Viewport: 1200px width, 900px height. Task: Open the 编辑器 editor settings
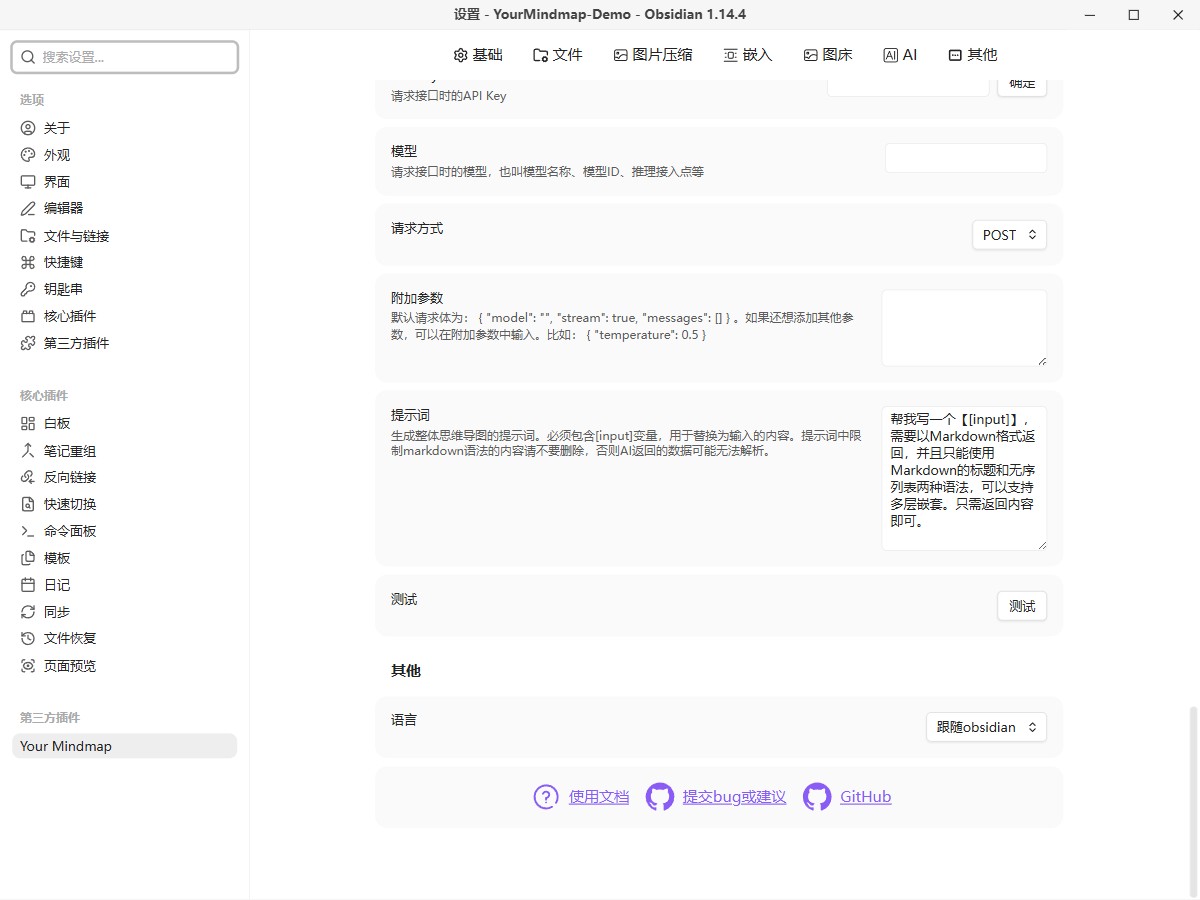pyautogui.click(x=124, y=208)
